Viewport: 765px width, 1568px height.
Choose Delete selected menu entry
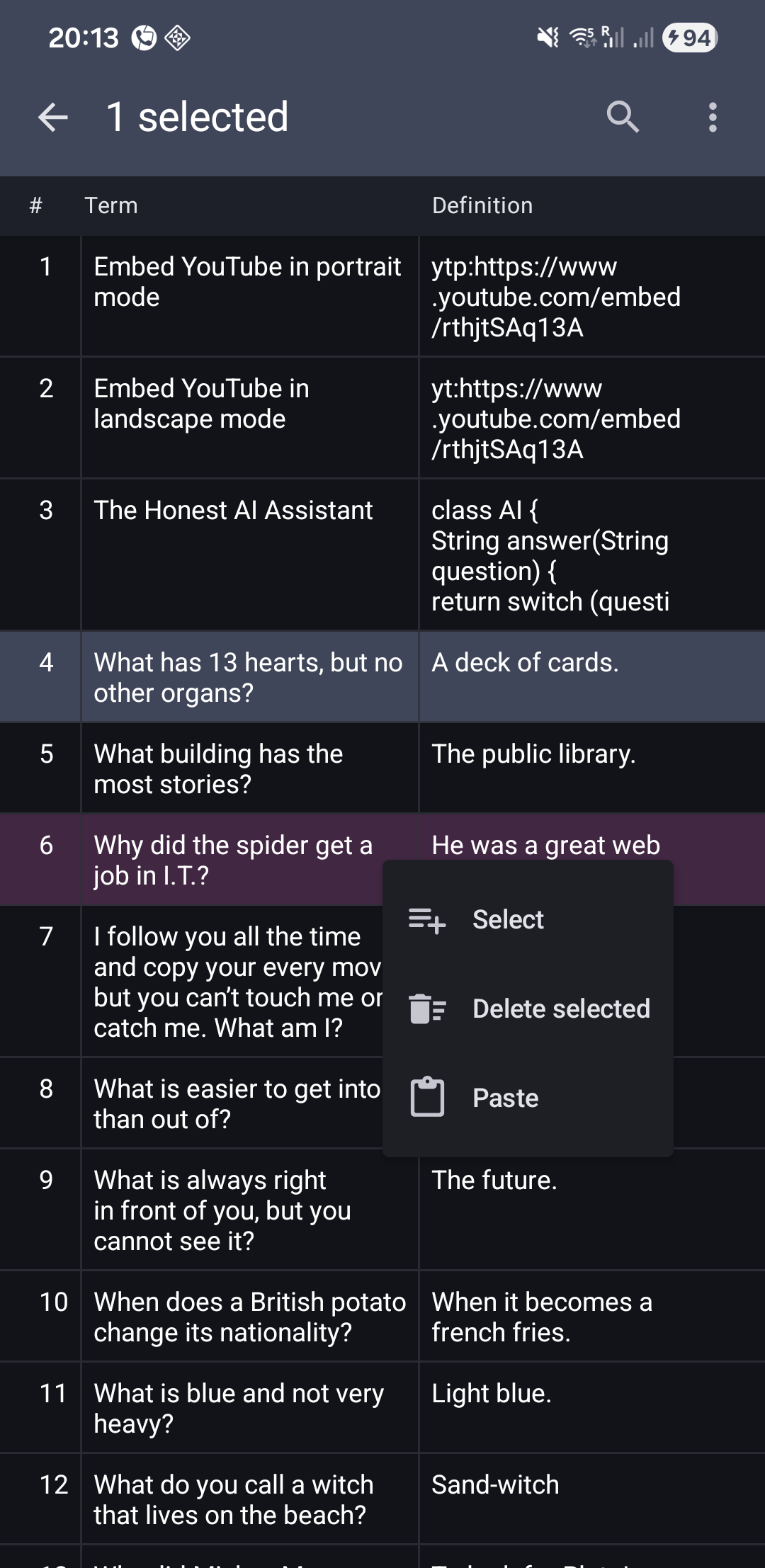coord(561,1009)
